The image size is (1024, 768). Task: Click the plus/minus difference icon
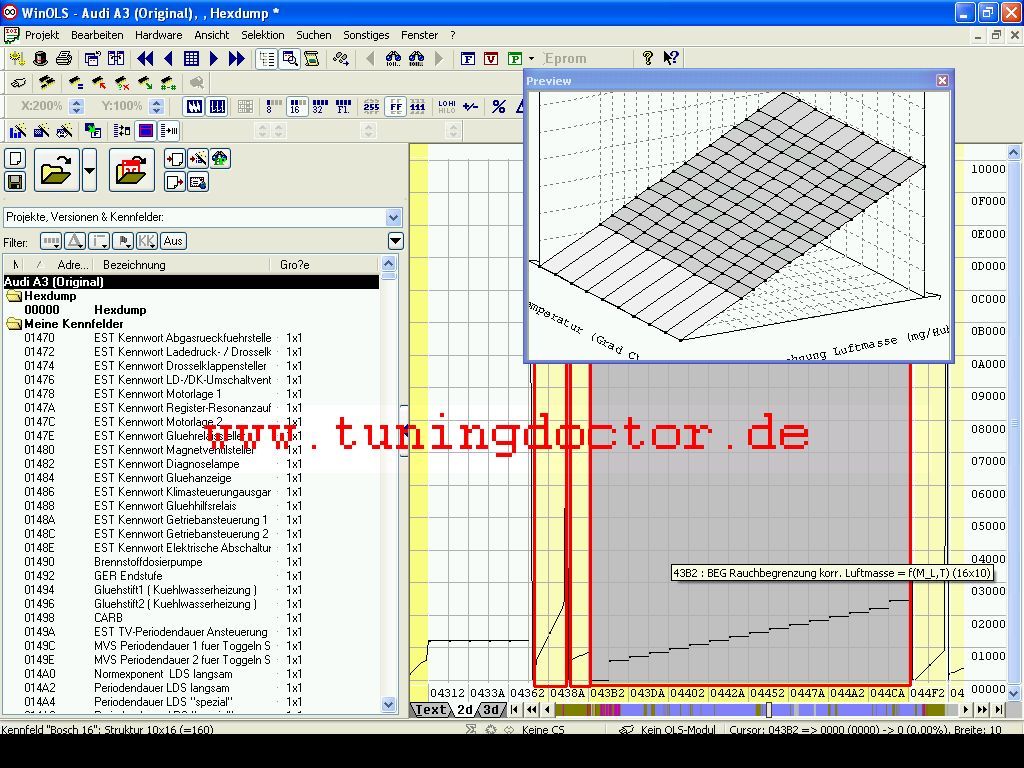point(470,106)
